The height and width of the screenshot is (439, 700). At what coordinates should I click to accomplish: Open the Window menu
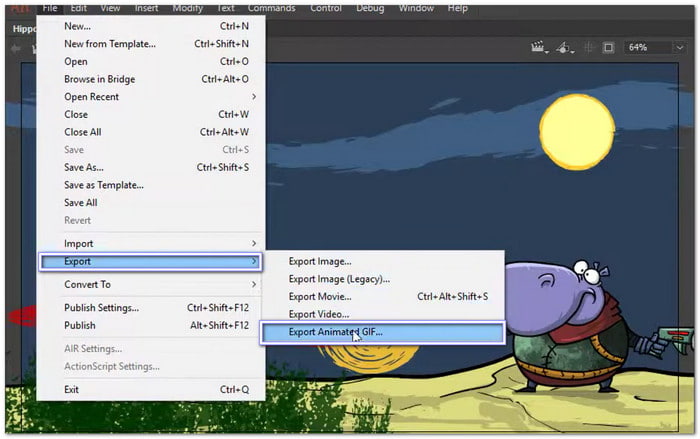[416, 8]
